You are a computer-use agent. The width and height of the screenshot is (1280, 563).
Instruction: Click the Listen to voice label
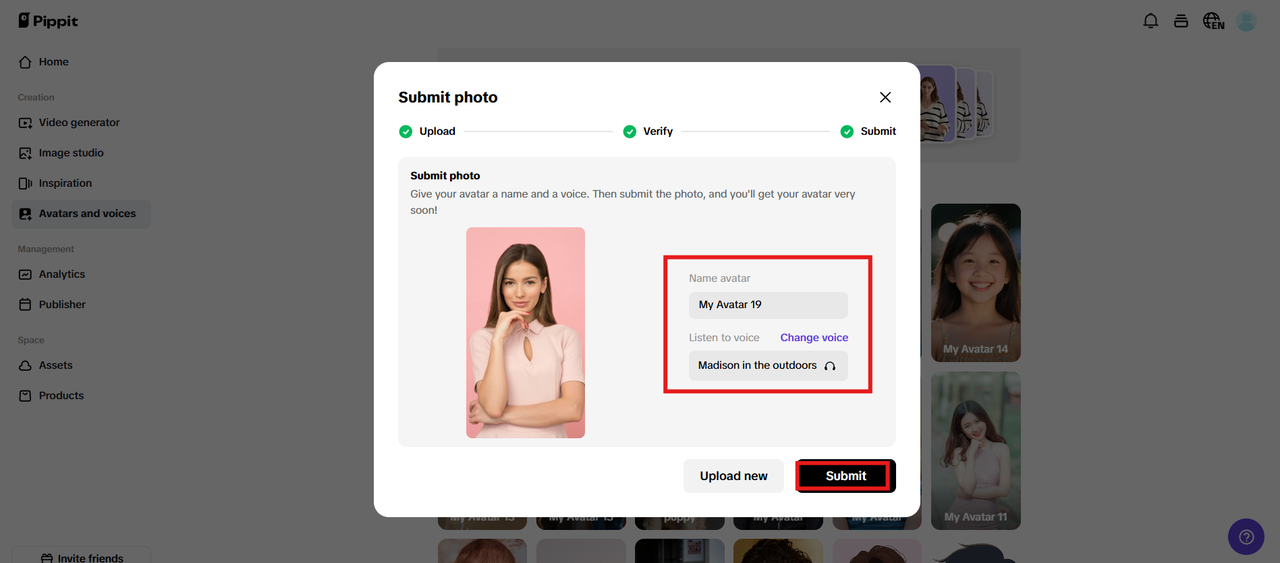pos(724,338)
